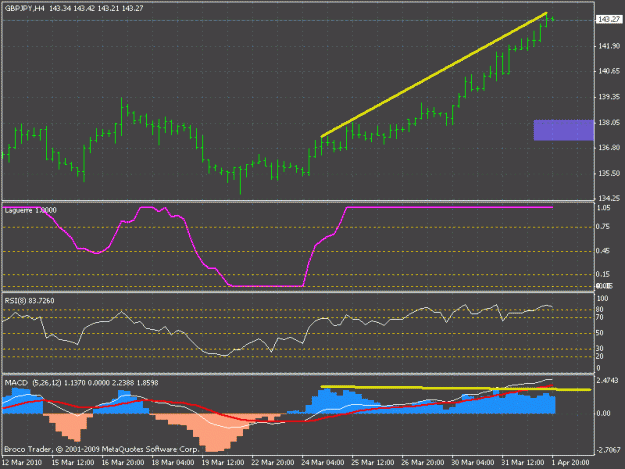Click time axis label 18 Mar 04:00
The image size is (625, 469).
point(173,463)
